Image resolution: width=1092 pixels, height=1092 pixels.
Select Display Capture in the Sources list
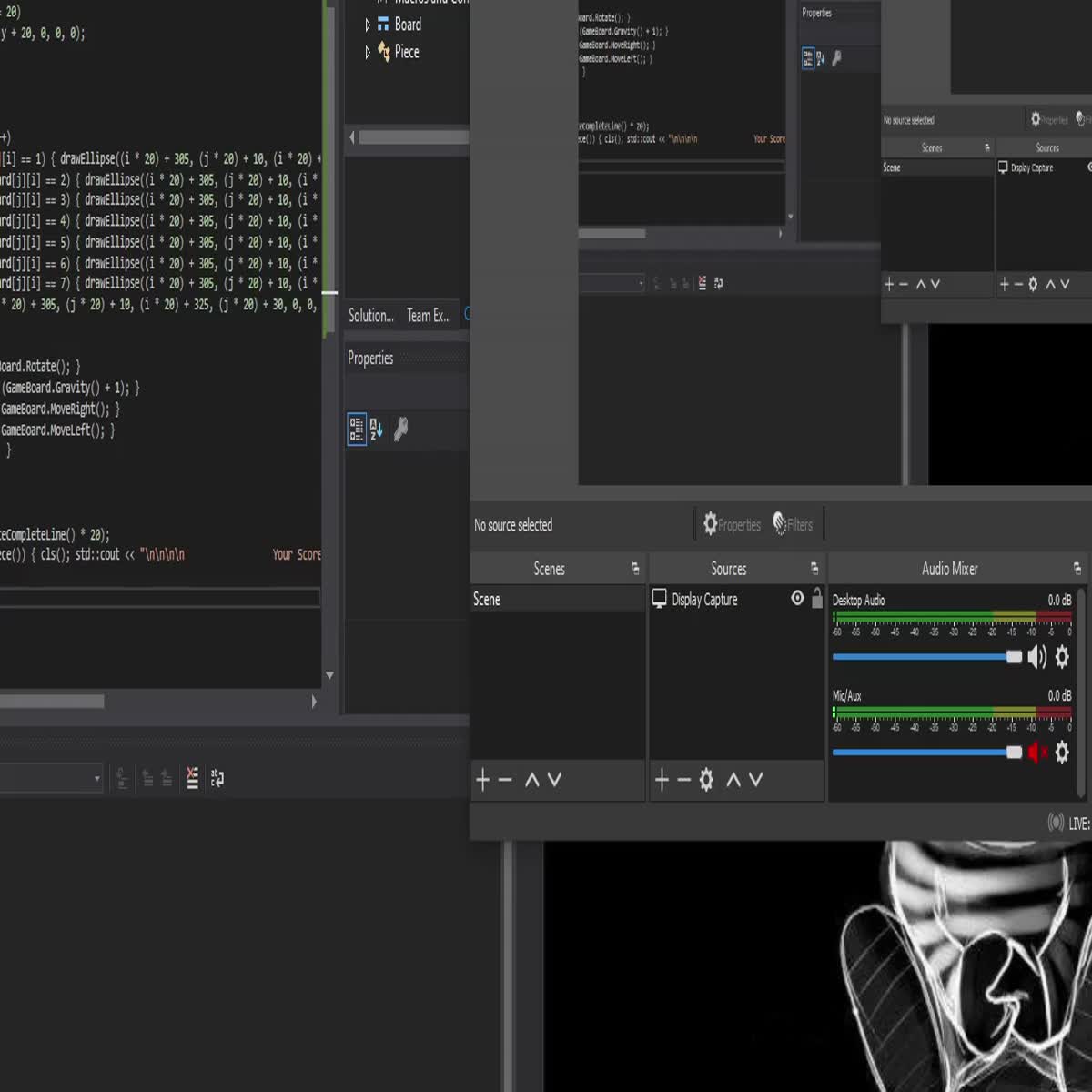click(704, 599)
